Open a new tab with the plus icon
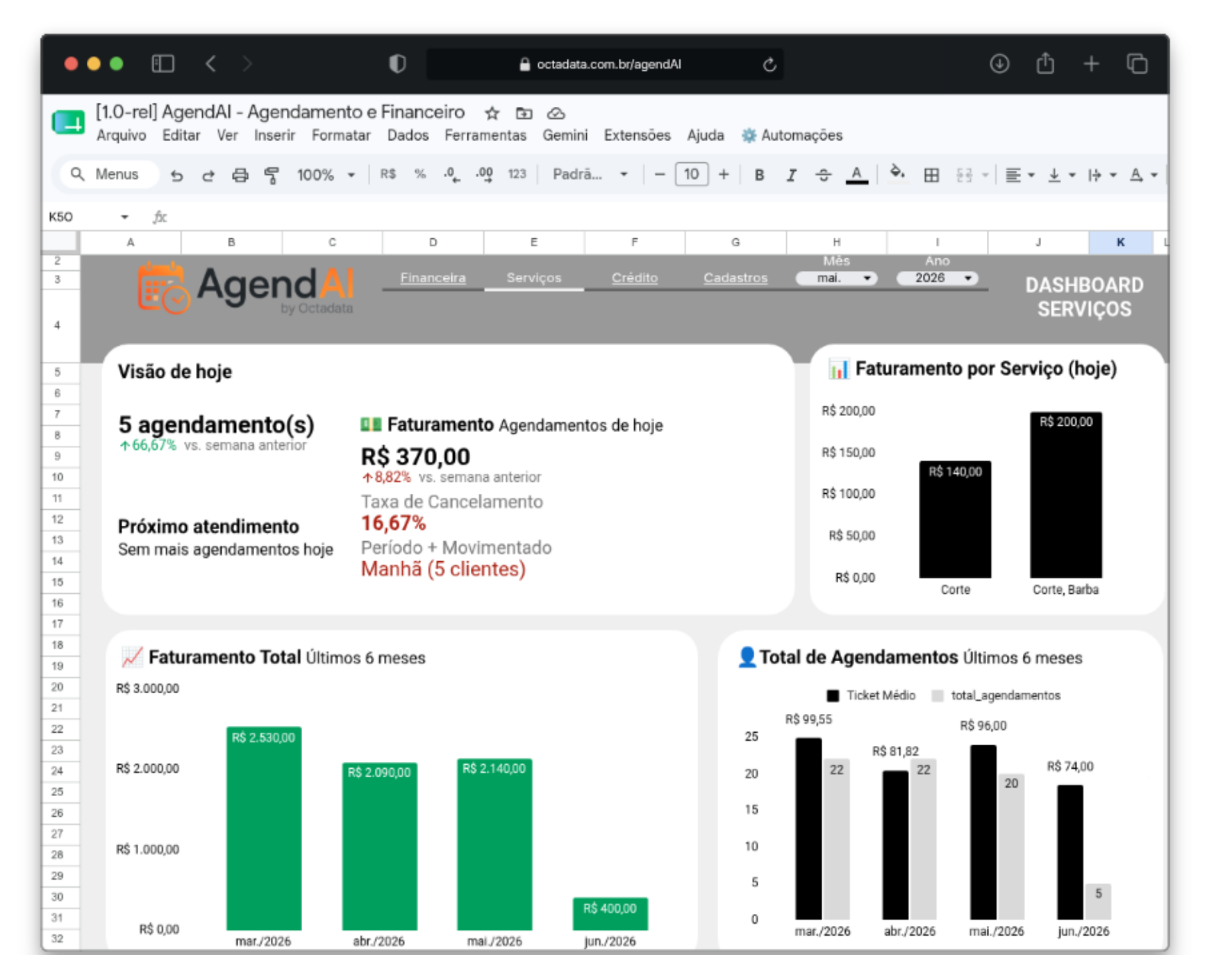This screenshot has width=1207, height=980. 1091,64
